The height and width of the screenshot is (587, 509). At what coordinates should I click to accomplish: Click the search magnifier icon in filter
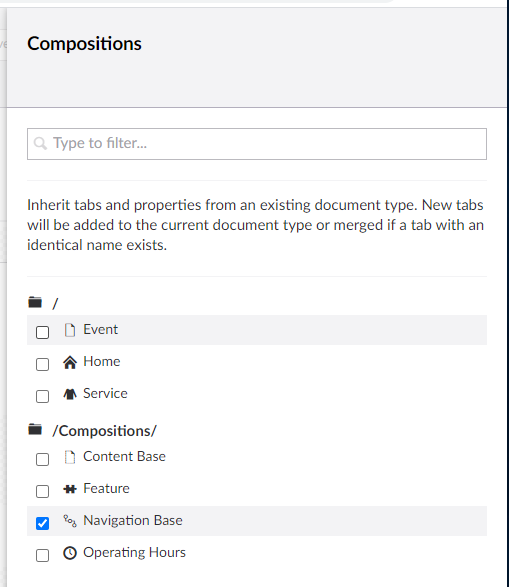(40, 143)
